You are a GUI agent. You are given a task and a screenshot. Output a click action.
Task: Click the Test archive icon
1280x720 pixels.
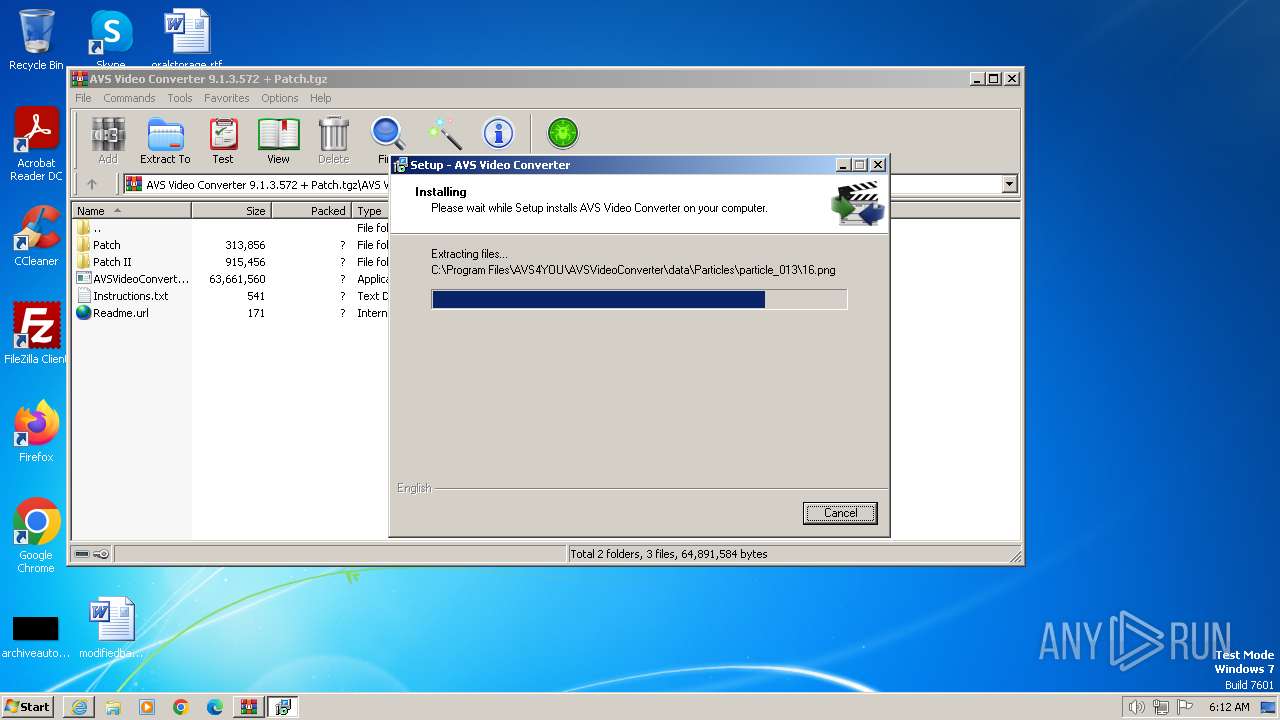[x=223, y=140]
